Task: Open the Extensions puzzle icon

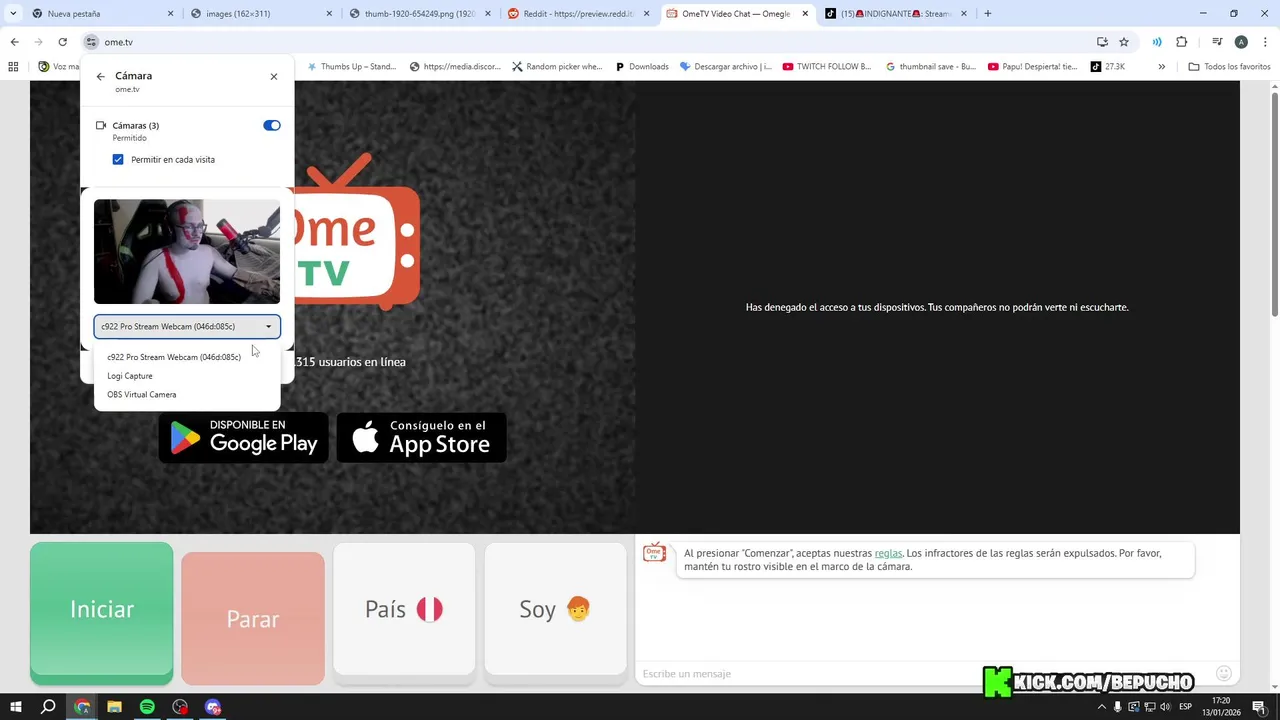Action: [x=1181, y=42]
